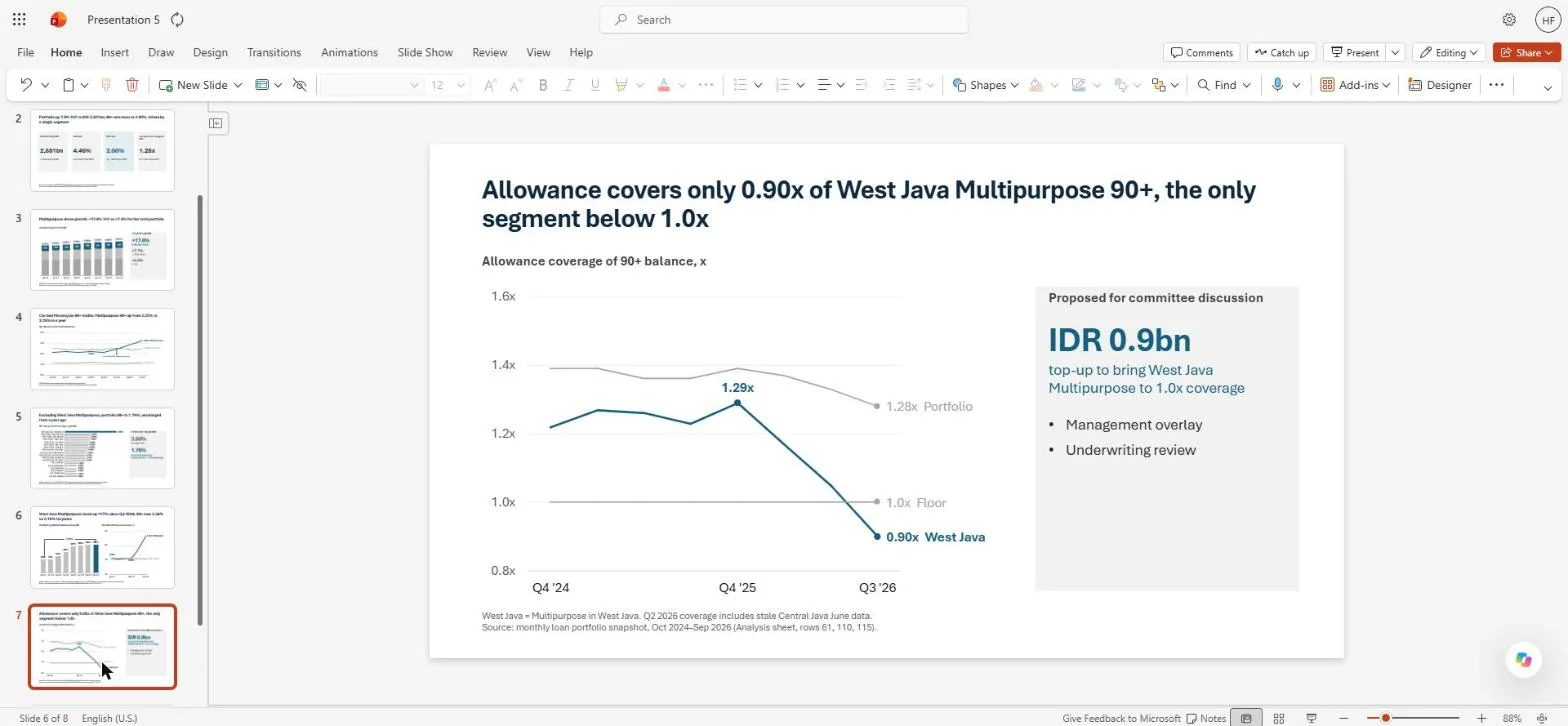The height and width of the screenshot is (726, 1568).
Task: Open the app launcher grid
Action: tap(19, 19)
